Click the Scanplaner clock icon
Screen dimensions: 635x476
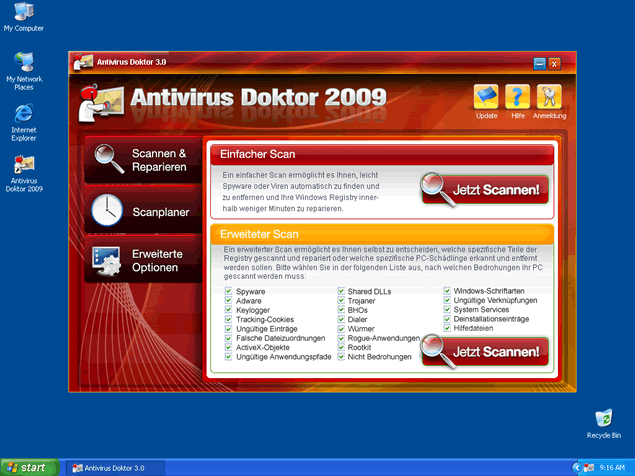coord(106,211)
